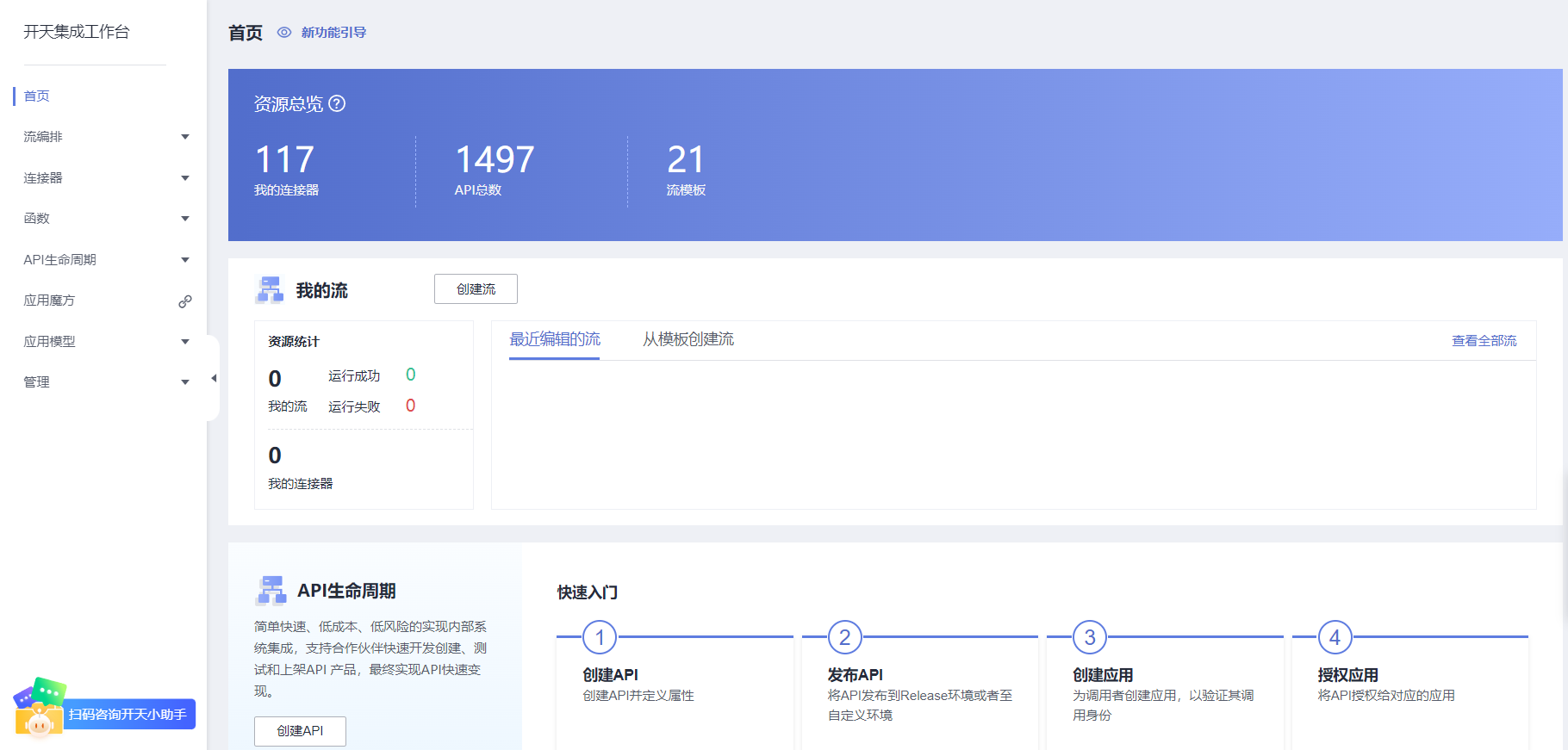1568x750 pixels.
Task: Click the 开天集成工作台 title
Action: [77, 32]
